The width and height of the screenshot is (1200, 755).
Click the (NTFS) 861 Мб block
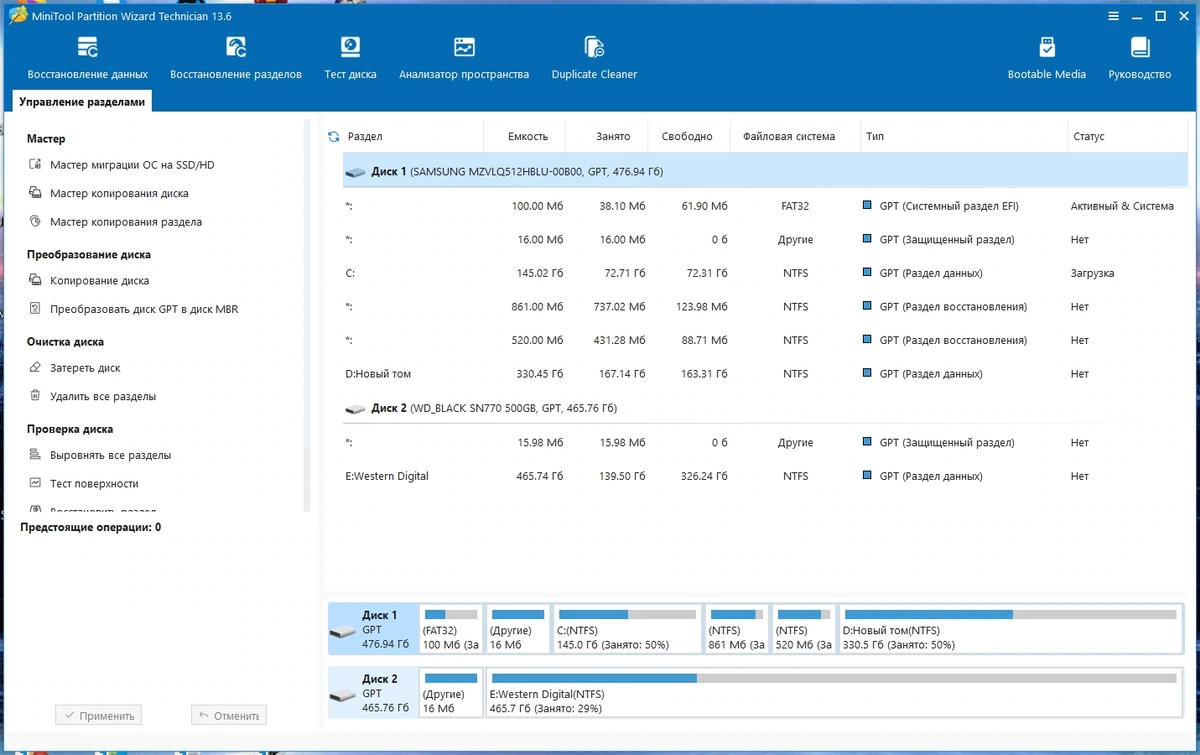pos(736,629)
